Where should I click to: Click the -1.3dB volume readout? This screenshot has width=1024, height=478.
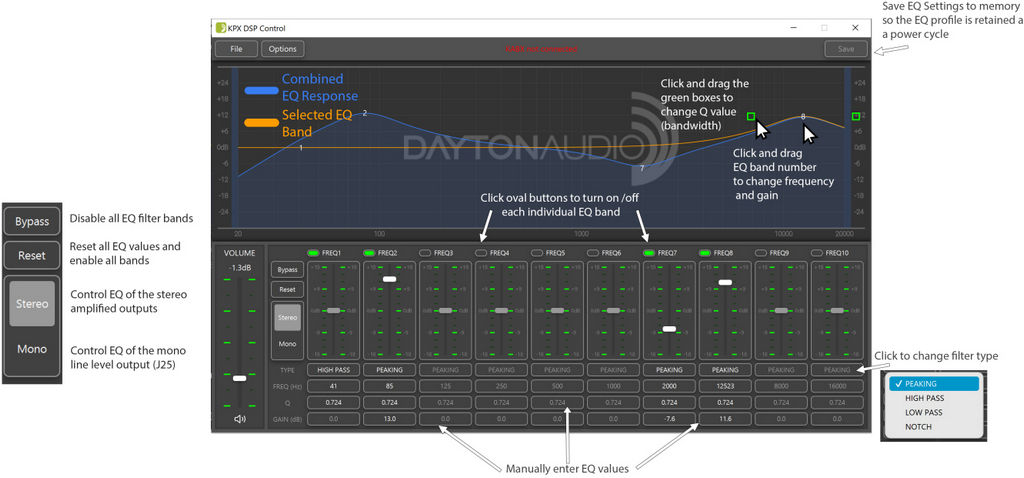pyautogui.click(x=240, y=266)
